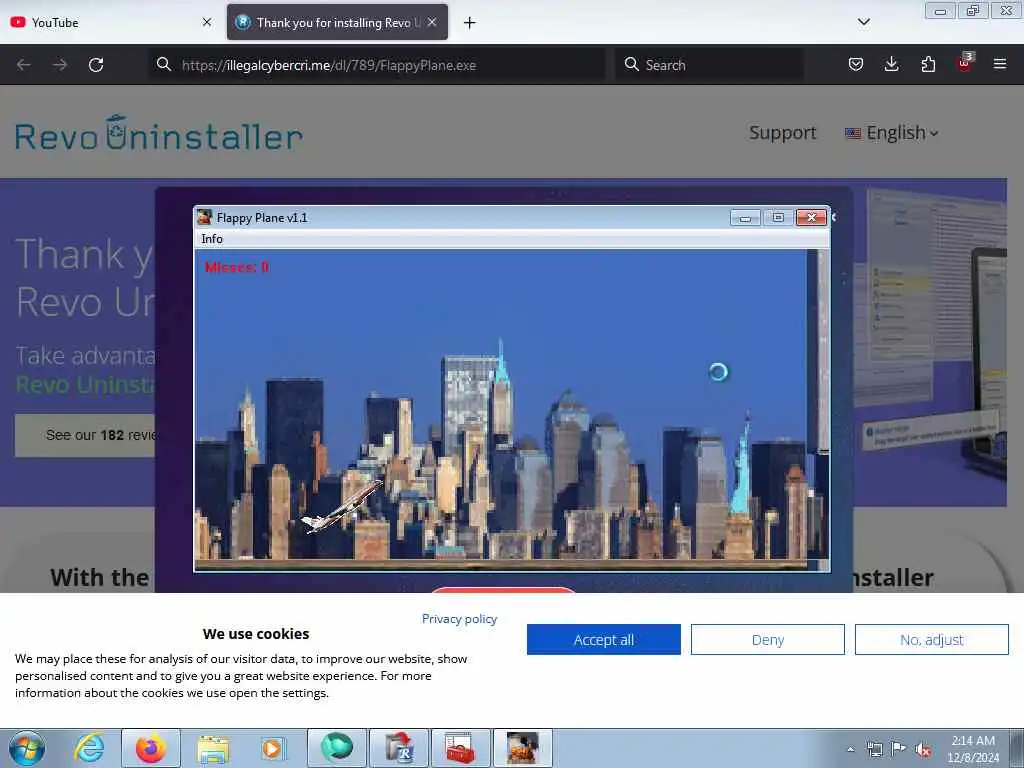Reload the current page
1024x768 pixels.
pos(96,65)
